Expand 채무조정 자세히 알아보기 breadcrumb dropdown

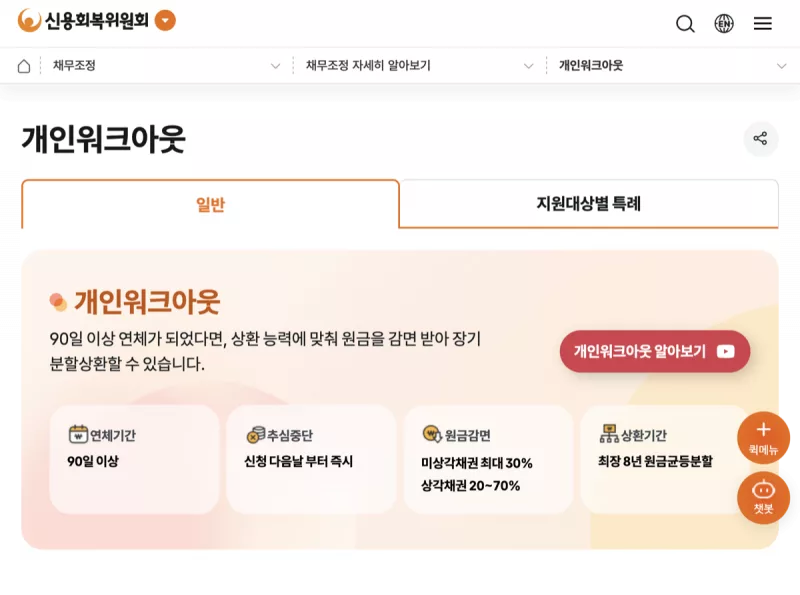coord(529,66)
